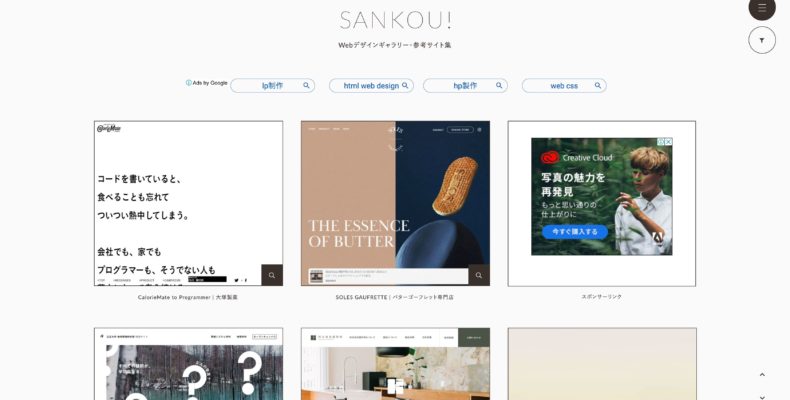Jump to top with the up chevron
The width and height of the screenshot is (790, 400).
click(x=762, y=375)
